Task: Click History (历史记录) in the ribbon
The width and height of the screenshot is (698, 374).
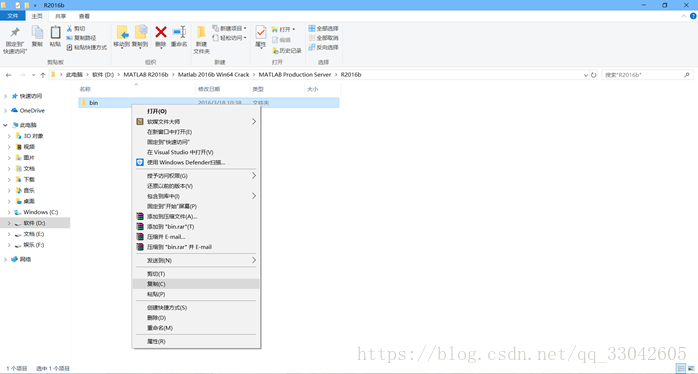Action: tap(287, 51)
